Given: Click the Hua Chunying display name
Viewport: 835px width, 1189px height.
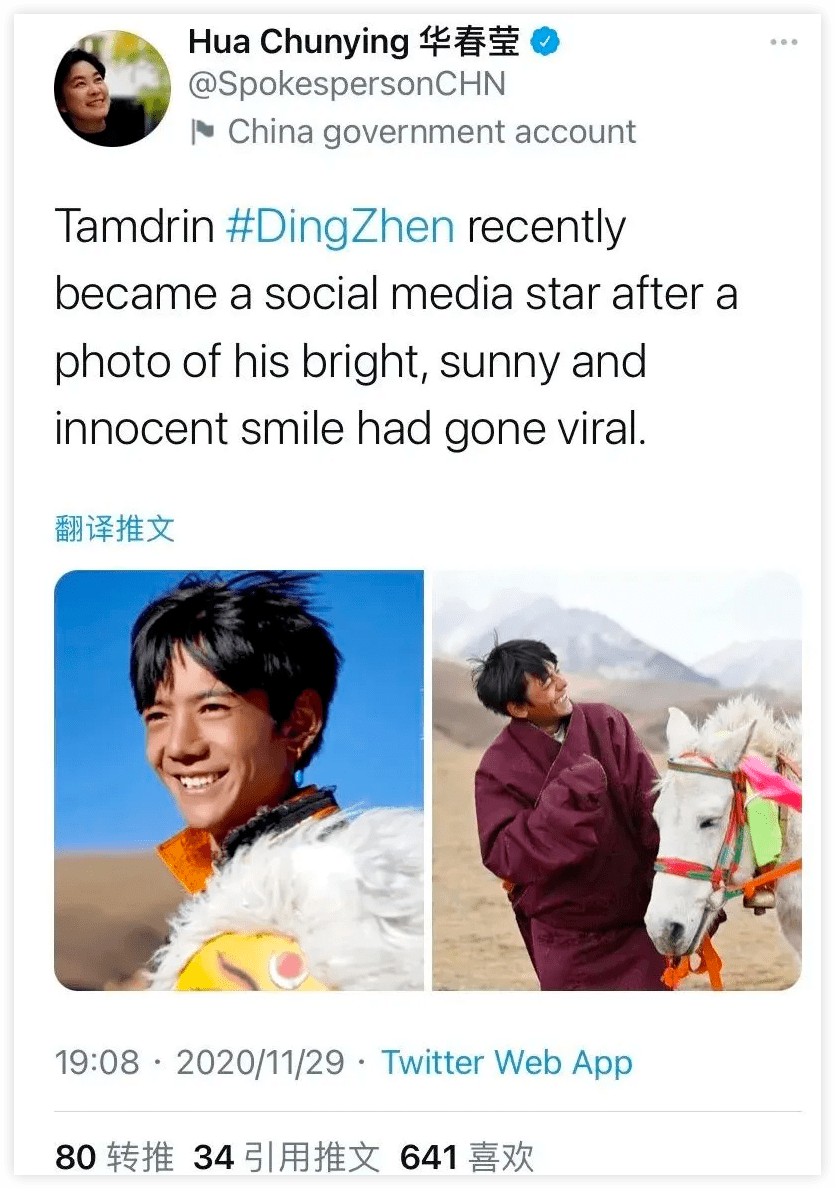Looking at the screenshot, I should (299, 42).
